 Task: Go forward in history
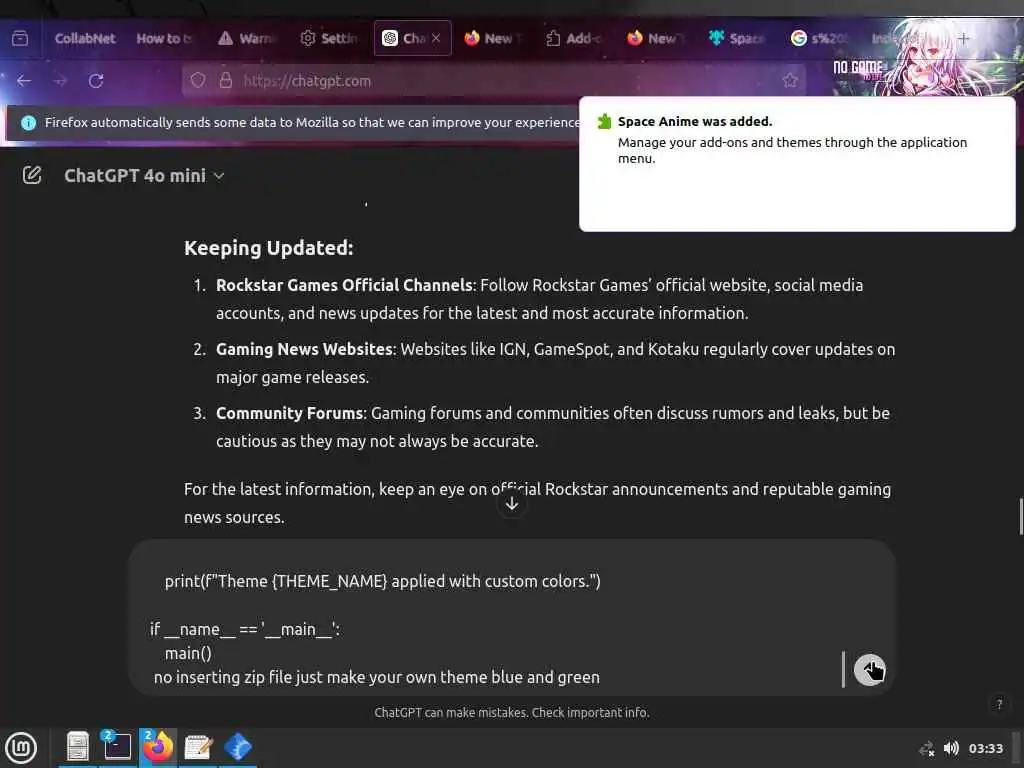click(x=61, y=81)
